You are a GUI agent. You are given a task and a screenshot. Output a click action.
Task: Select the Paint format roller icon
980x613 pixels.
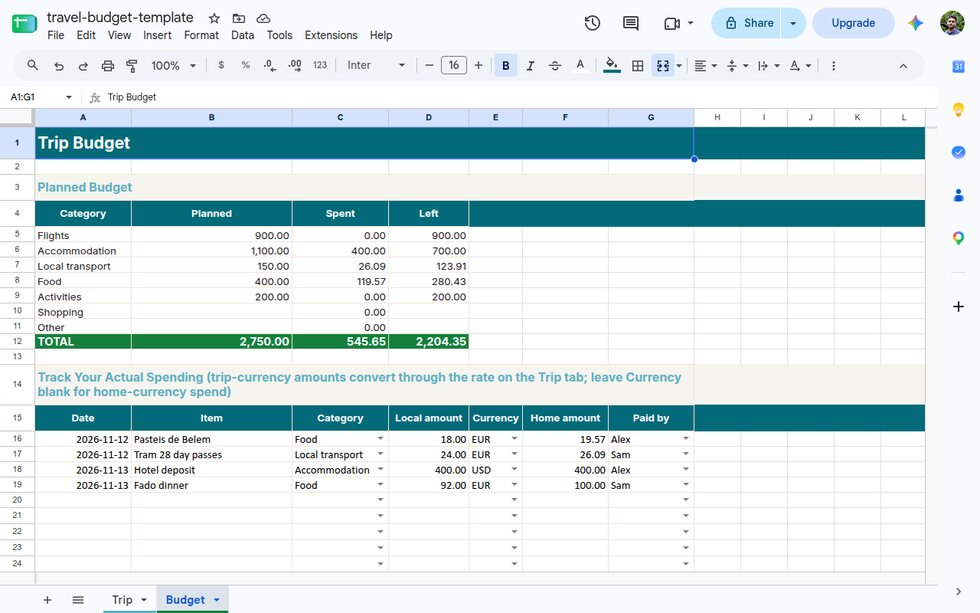(x=132, y=66)
